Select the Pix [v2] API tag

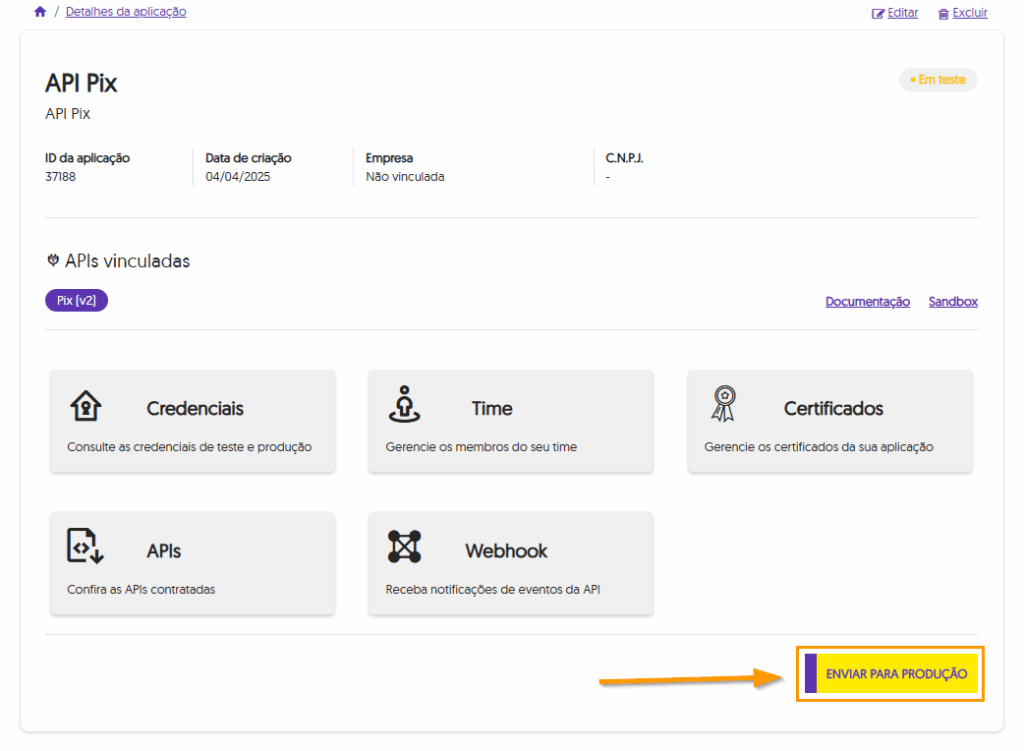tap(76, 300)
